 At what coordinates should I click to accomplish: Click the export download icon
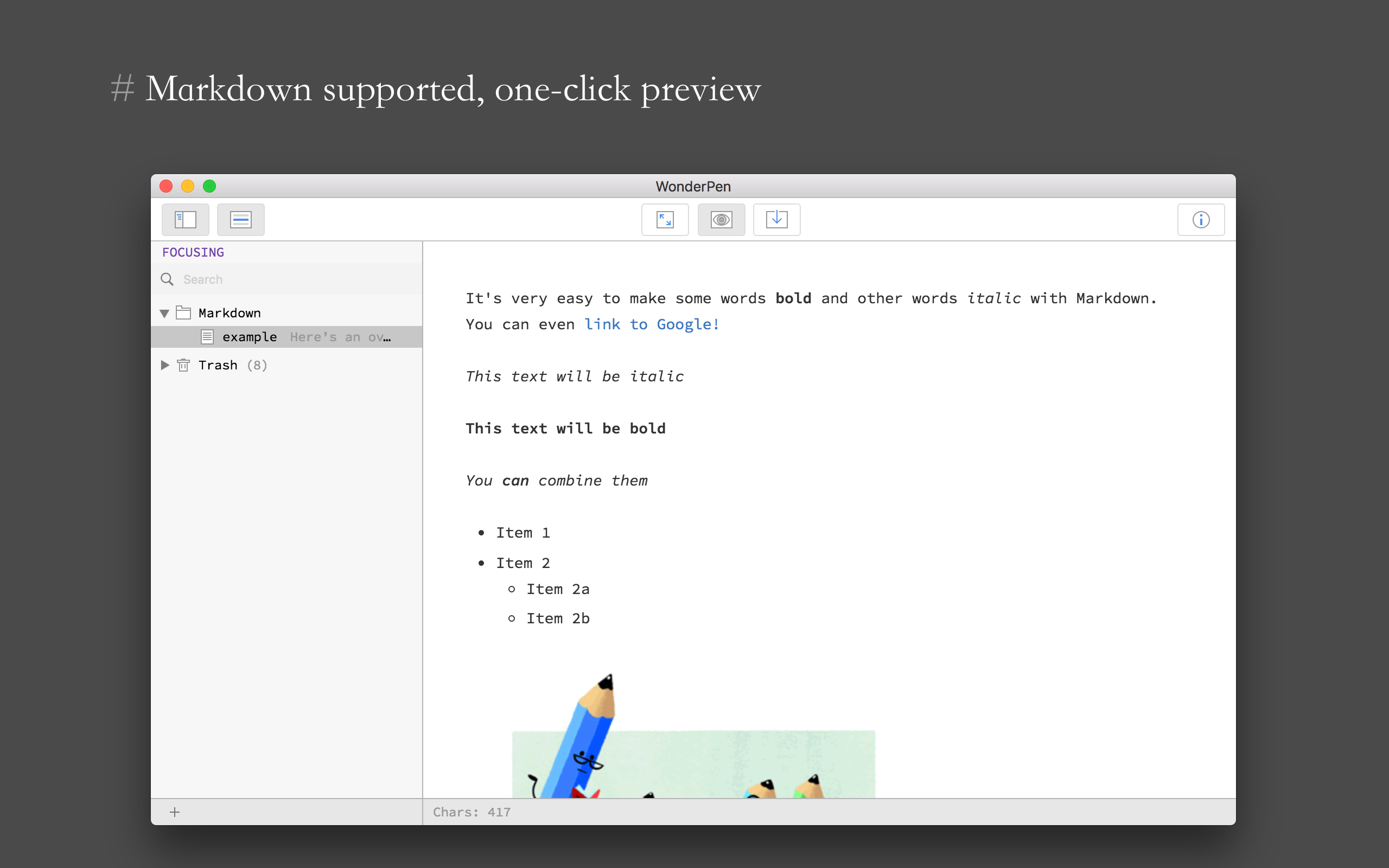(776, 219)
